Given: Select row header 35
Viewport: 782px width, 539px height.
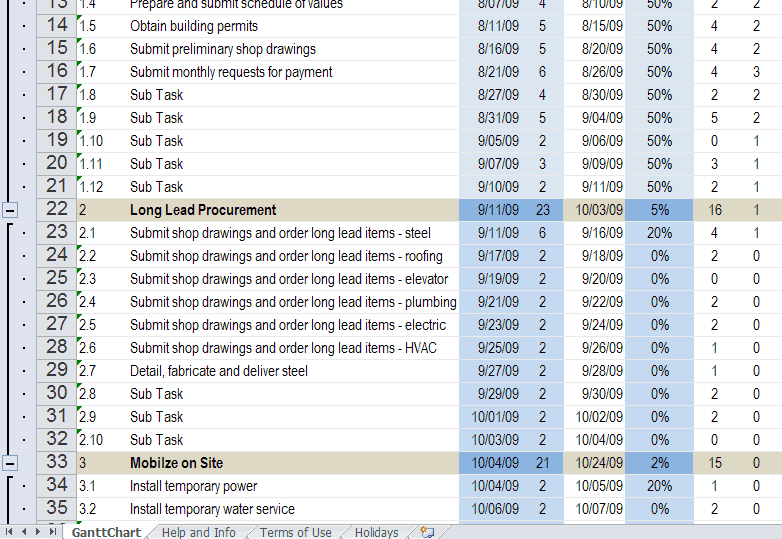Looking at the screenshot, I should 57,509.
